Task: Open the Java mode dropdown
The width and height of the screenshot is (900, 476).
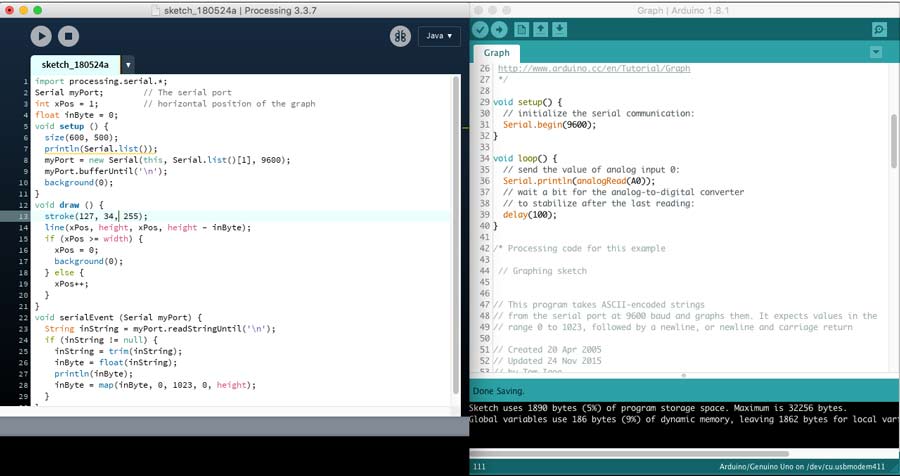Action: point(439,36)
